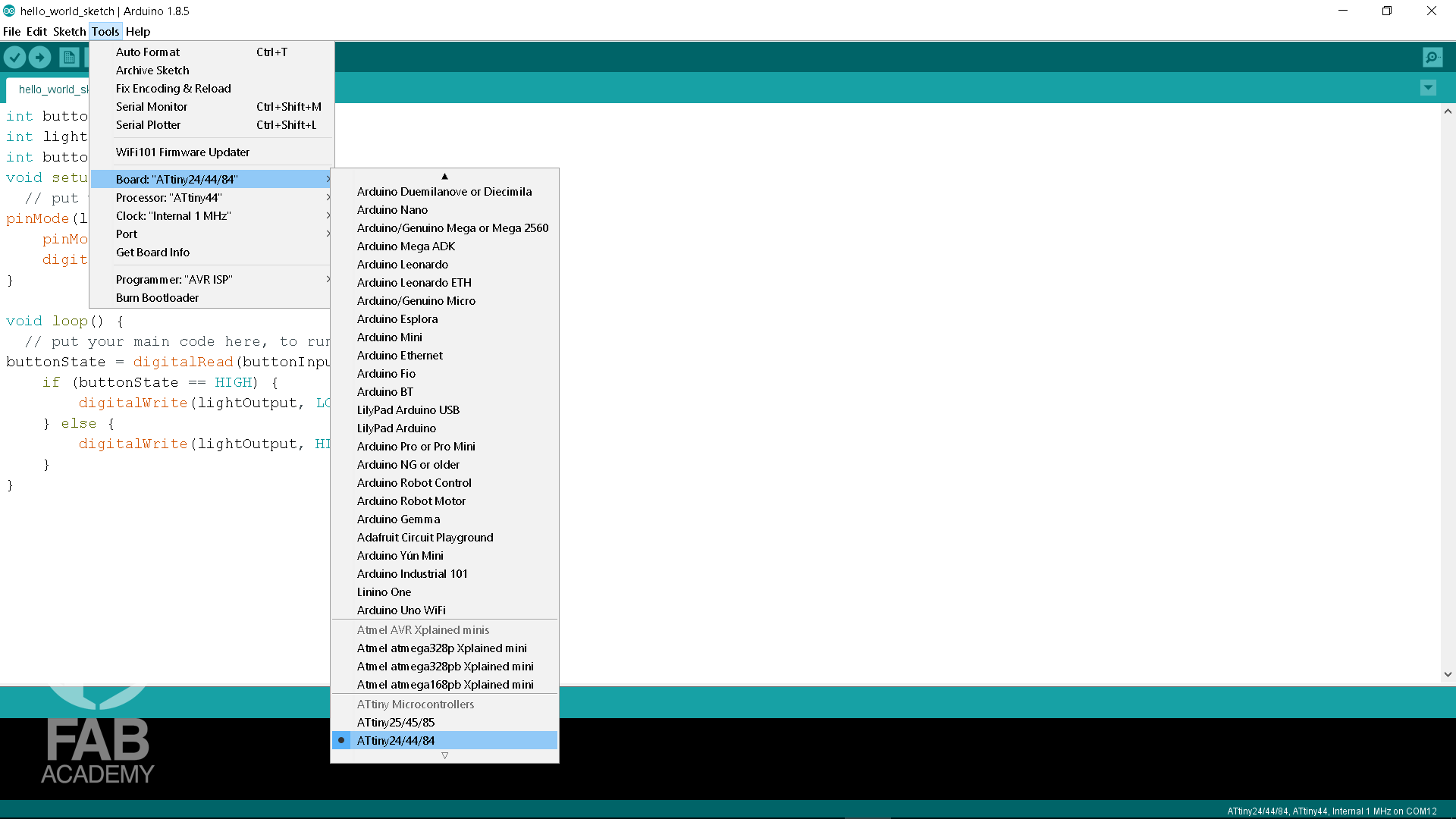This screenshot has width=1456, height=819.
Task: Select Arduino Nano board
Action: (x=444, y=210)
